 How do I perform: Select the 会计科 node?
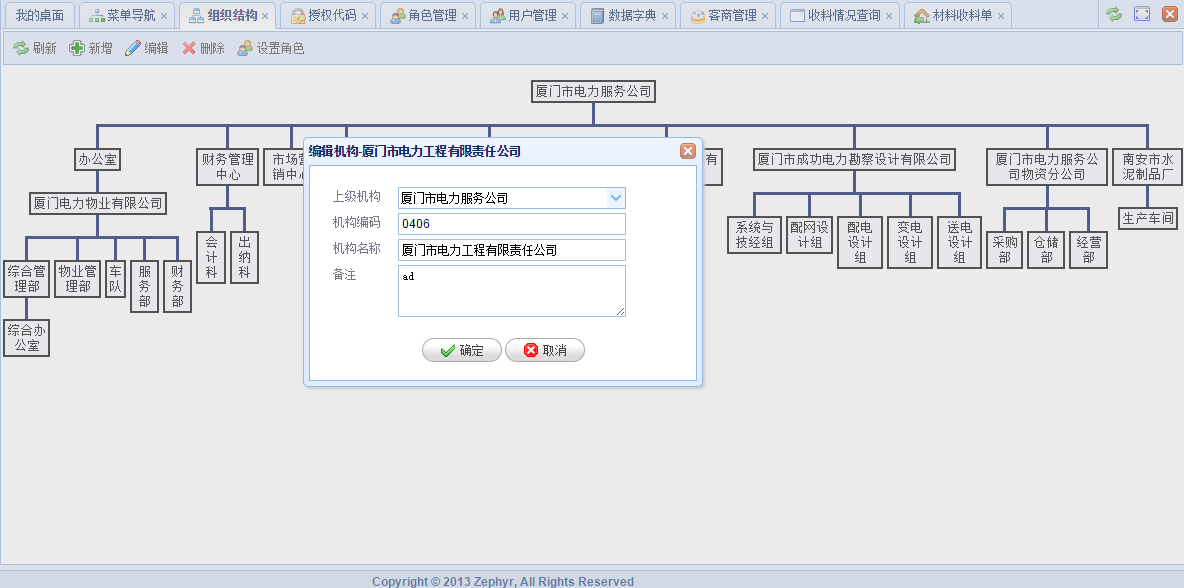211,257
